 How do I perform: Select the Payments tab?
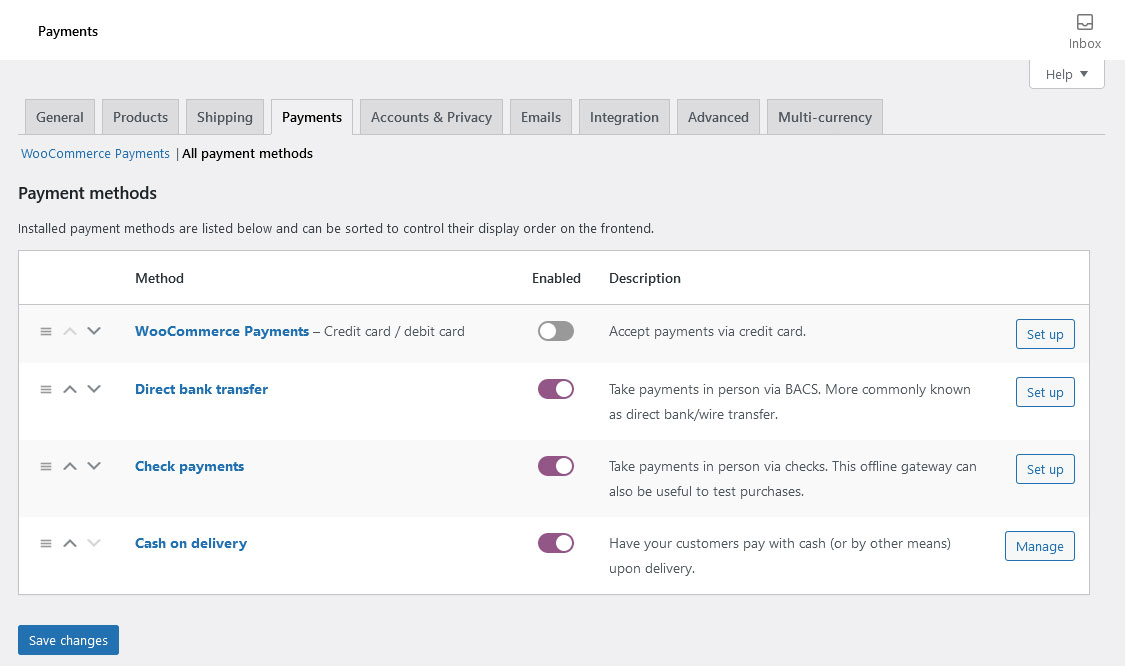point(311,117)
